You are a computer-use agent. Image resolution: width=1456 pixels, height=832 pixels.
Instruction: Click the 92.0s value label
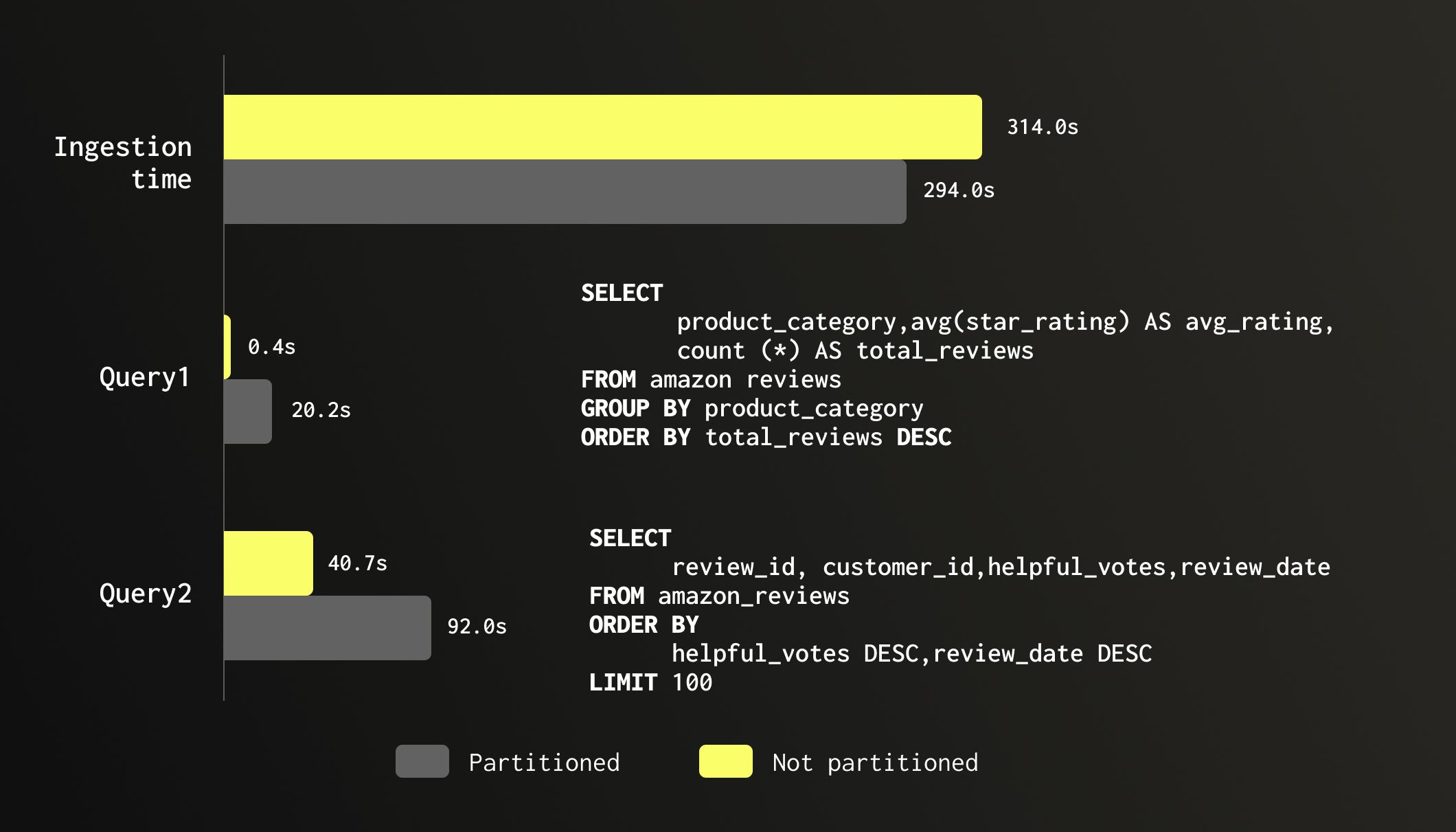point(477,627)
